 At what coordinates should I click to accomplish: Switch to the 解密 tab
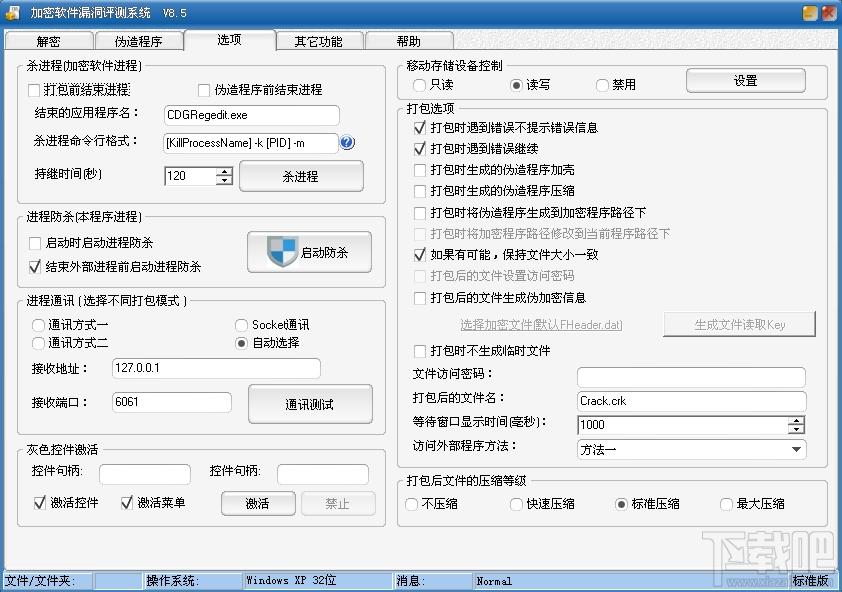(x=48, y=41)
